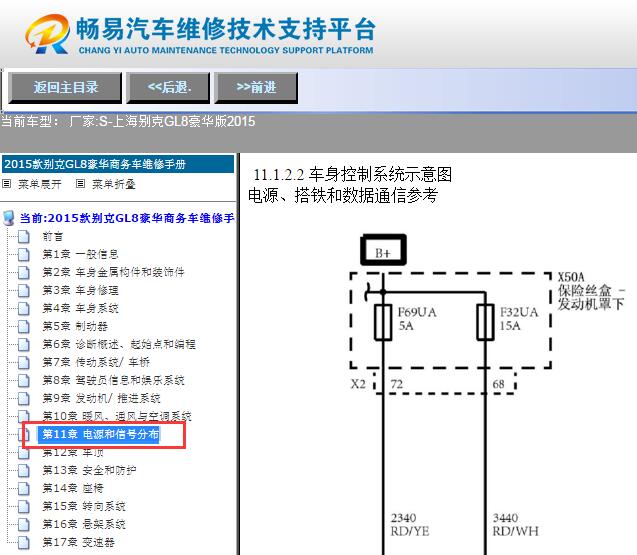637x555 pixels.
Task: Open 第2章 车身金属构件和装饰件
Action: click(x=113, y=272)
